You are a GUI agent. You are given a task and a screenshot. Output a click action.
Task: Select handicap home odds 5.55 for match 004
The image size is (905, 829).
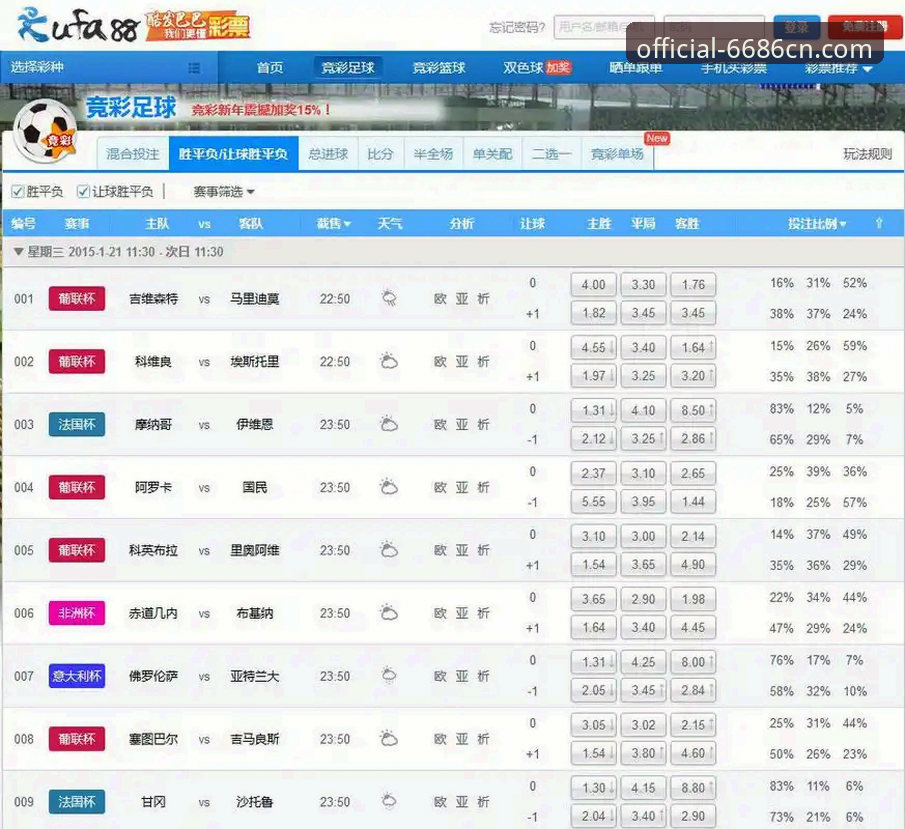[593, 502]
